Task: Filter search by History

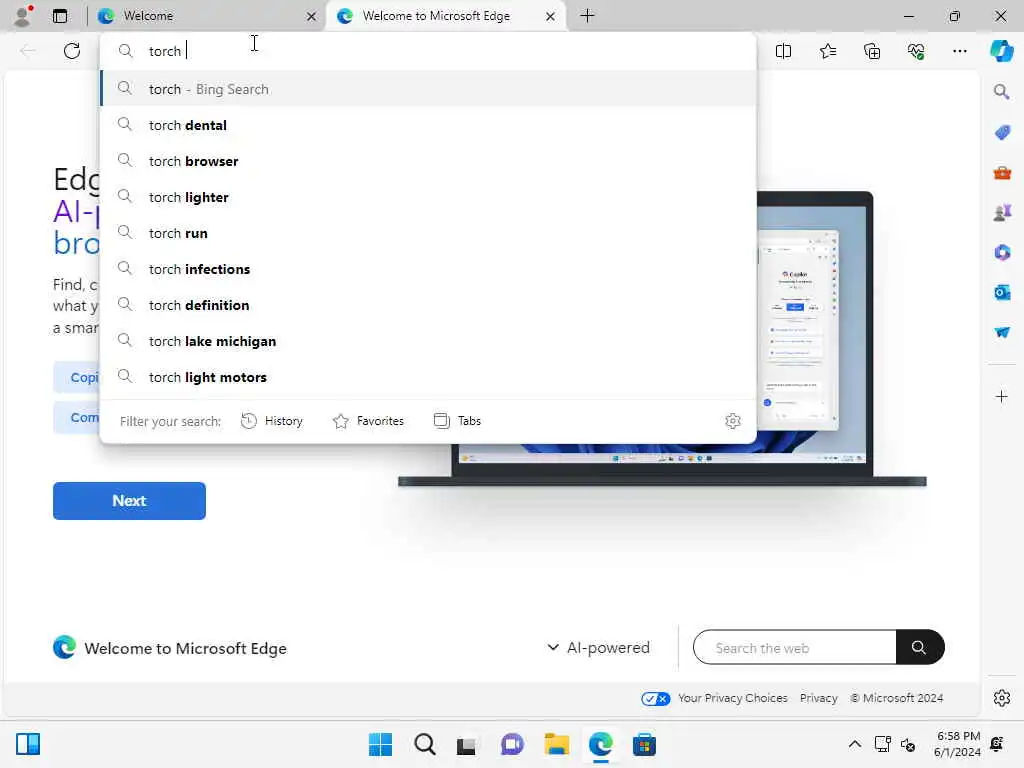Action: [272, 421]
